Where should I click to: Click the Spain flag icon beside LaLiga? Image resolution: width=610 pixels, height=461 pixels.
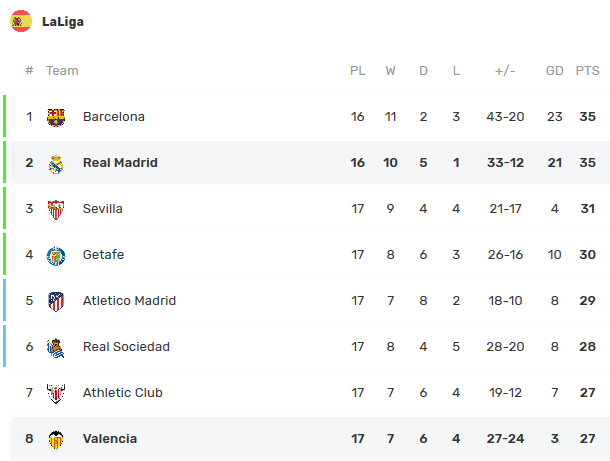[21, 21]
